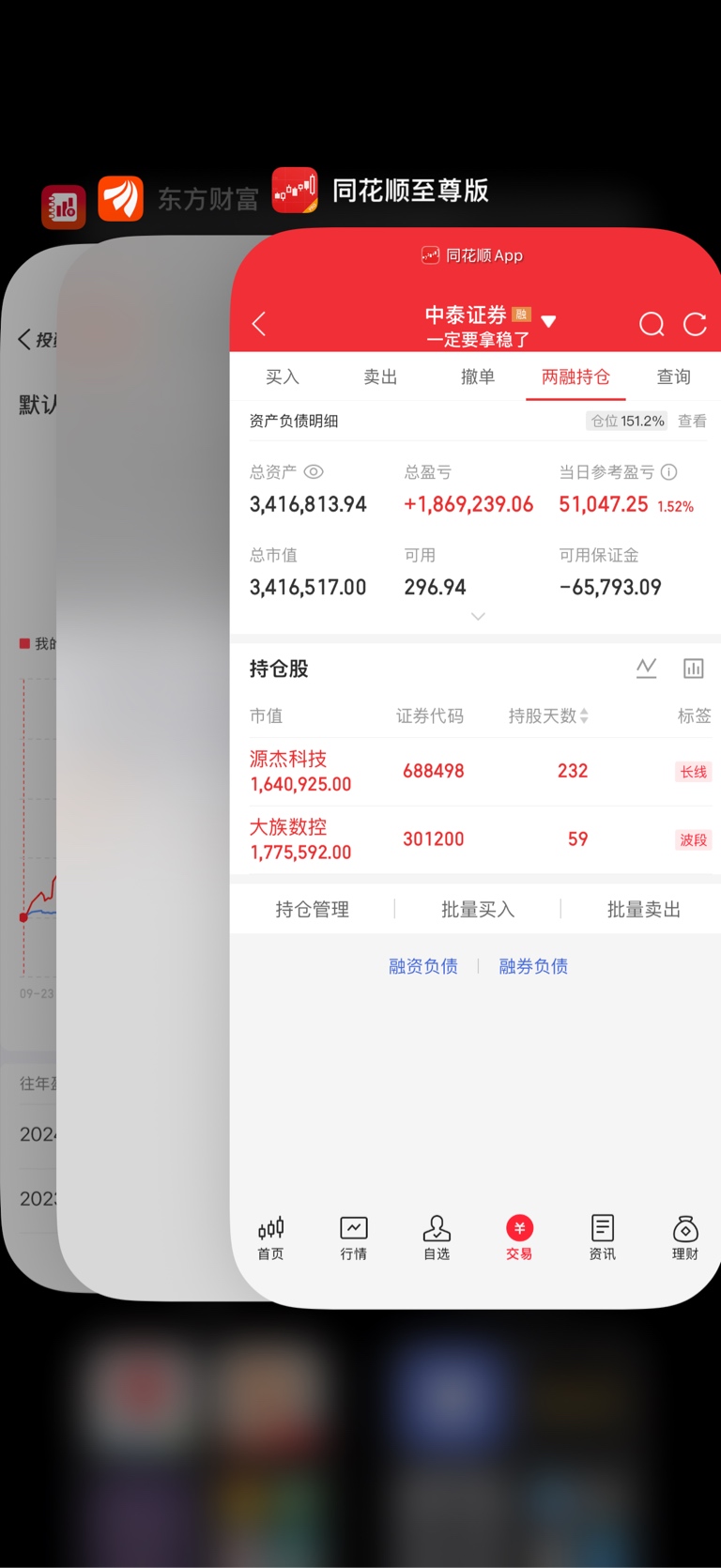Image resolution: width=721 pixels, height=1568 pixels.
Task: Open 持仓管理
Action: pos(312,909)
